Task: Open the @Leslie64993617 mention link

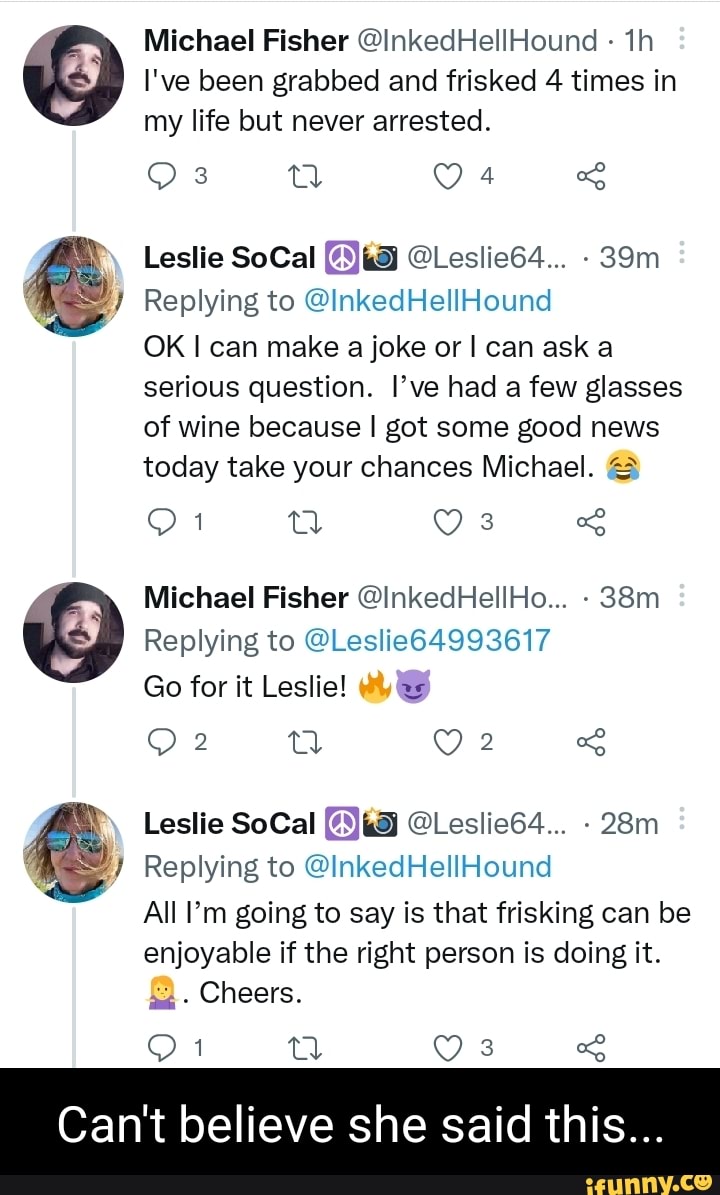Action: click(x=427, y=640)
